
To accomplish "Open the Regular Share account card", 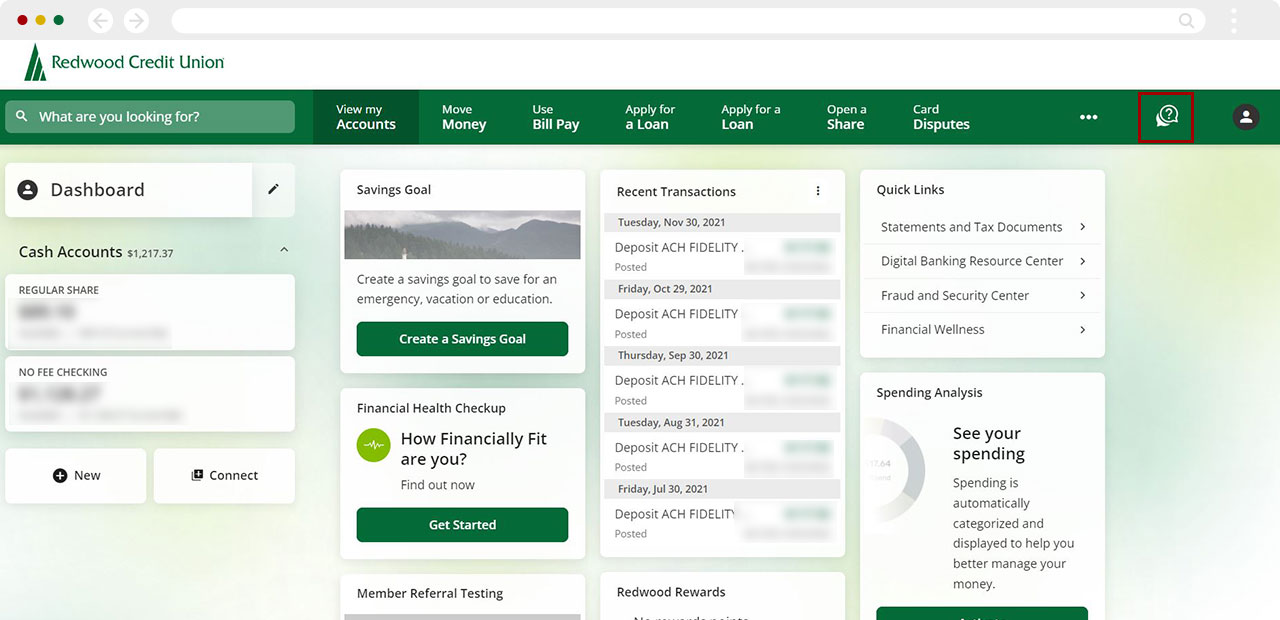I will [150, 312].
